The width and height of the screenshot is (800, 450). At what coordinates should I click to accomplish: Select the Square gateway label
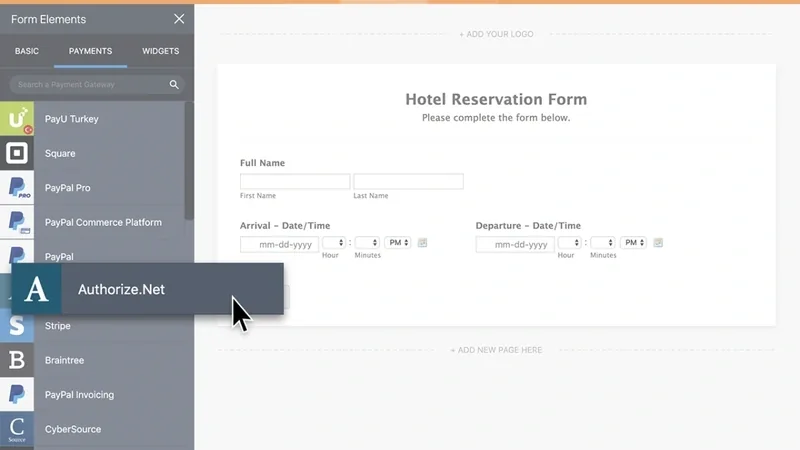tap(60, 153)
